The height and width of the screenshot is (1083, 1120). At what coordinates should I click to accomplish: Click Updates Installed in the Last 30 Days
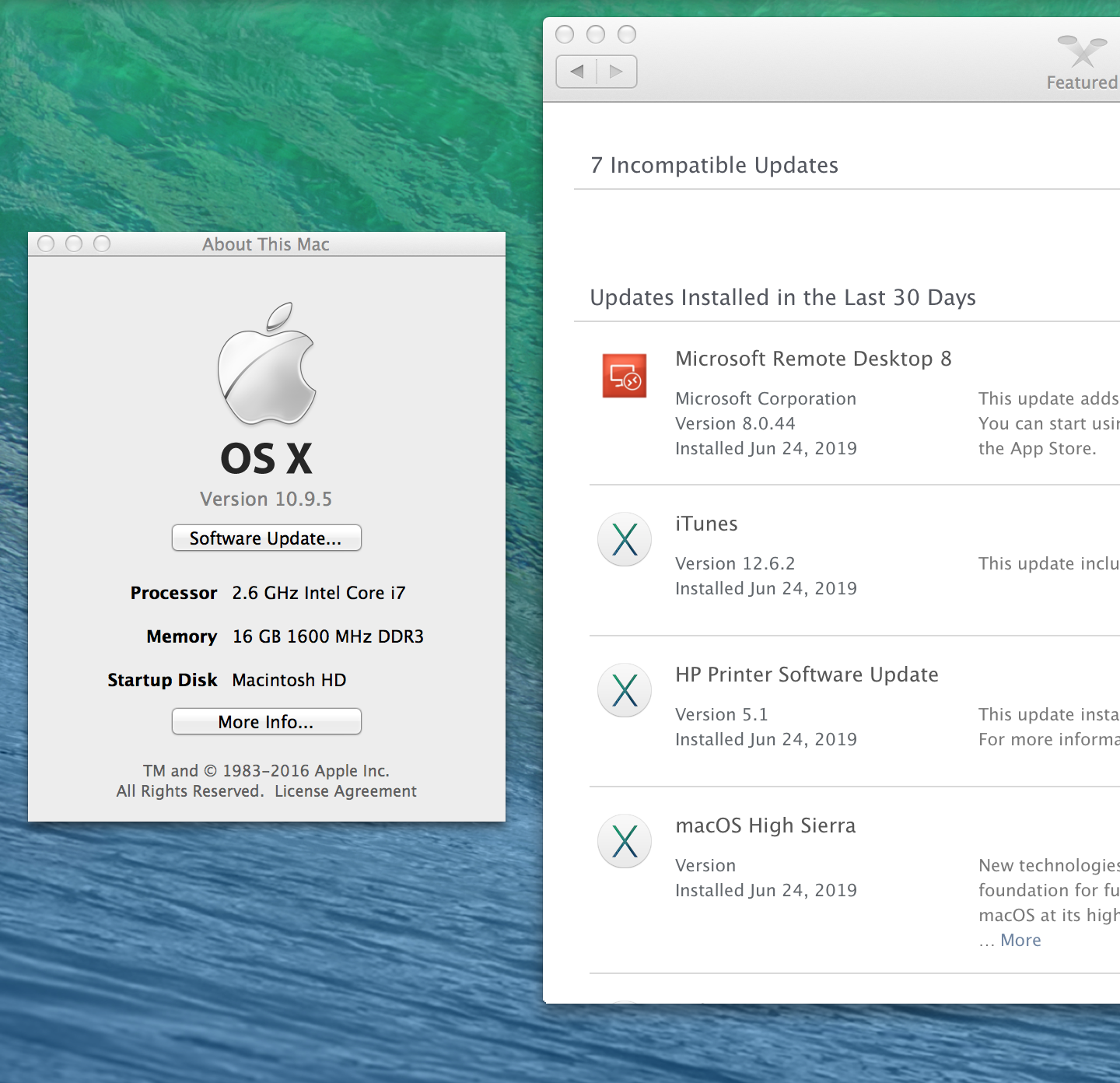782,297
